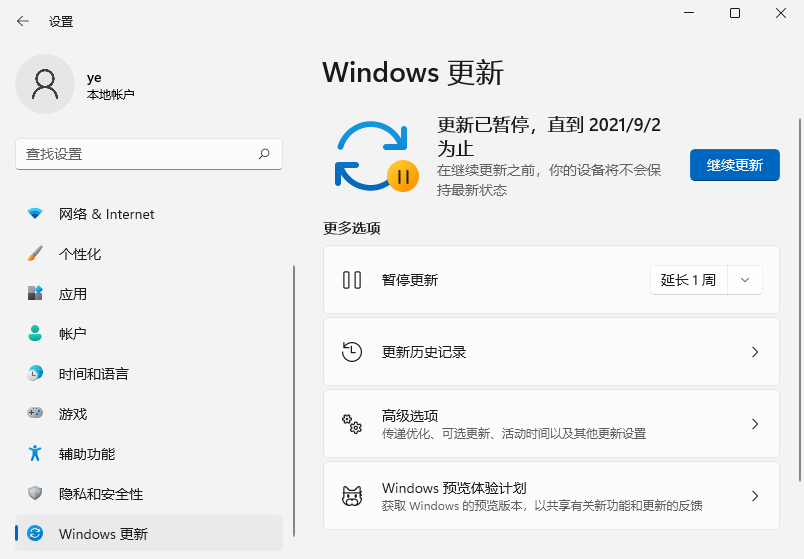Click the Insider Program cat icon
The image size is (804, 559).
[352, 496]
